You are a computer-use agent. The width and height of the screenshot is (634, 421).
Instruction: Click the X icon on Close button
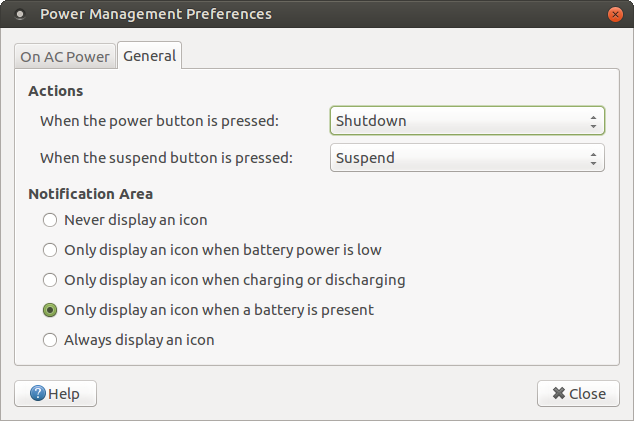(x=559, y=393)
